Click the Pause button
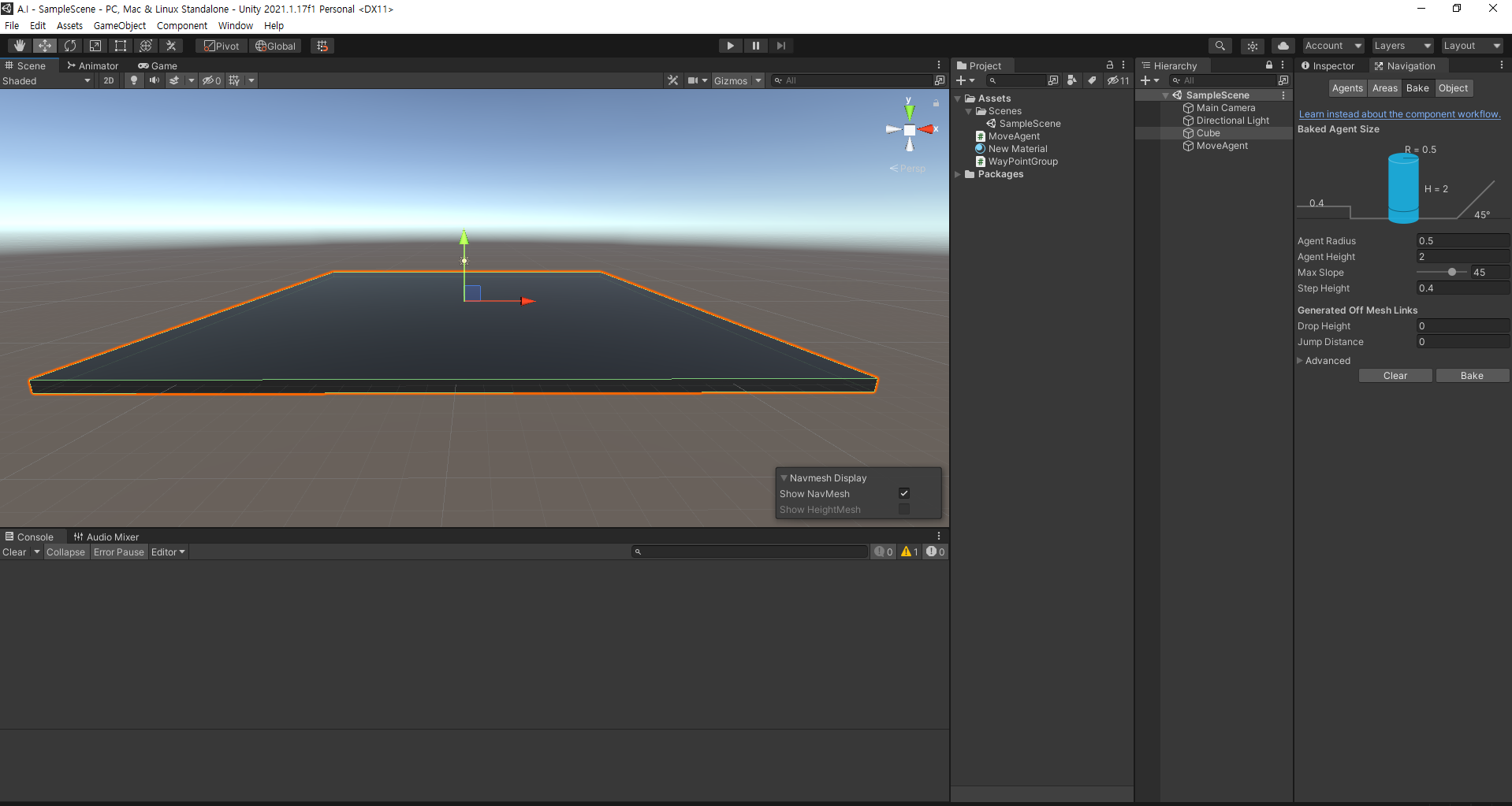Image resolution: width=1512 pixels, height=806 pixels. coord(756,46)
